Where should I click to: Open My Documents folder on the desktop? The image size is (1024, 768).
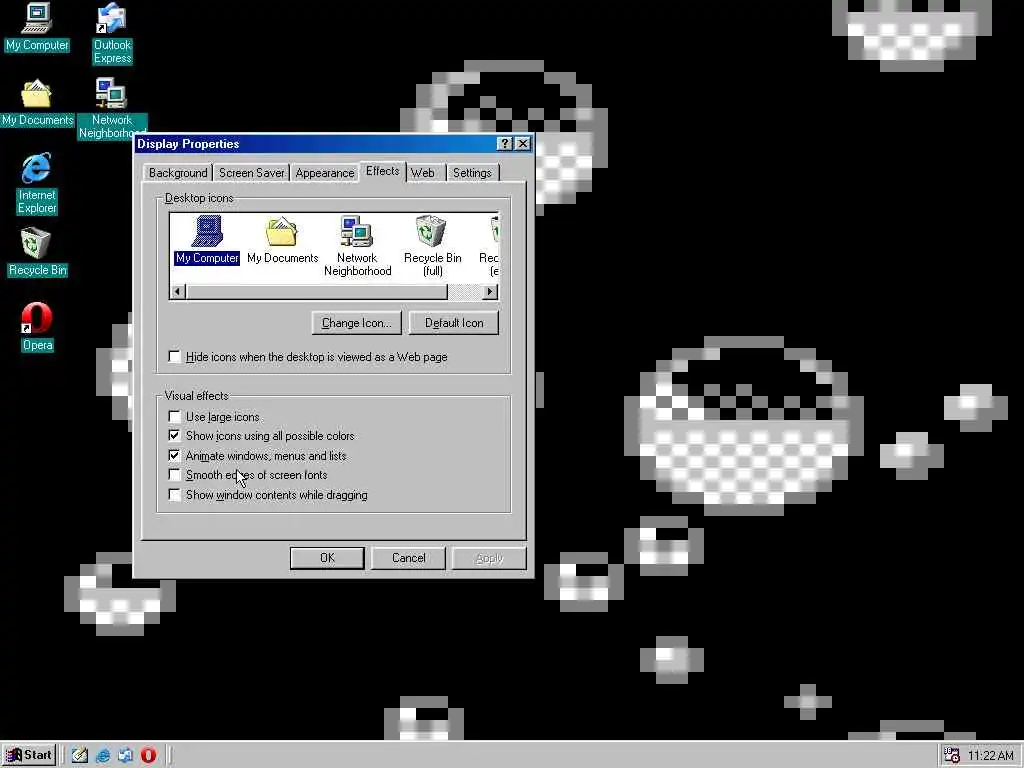coord(37,103)
